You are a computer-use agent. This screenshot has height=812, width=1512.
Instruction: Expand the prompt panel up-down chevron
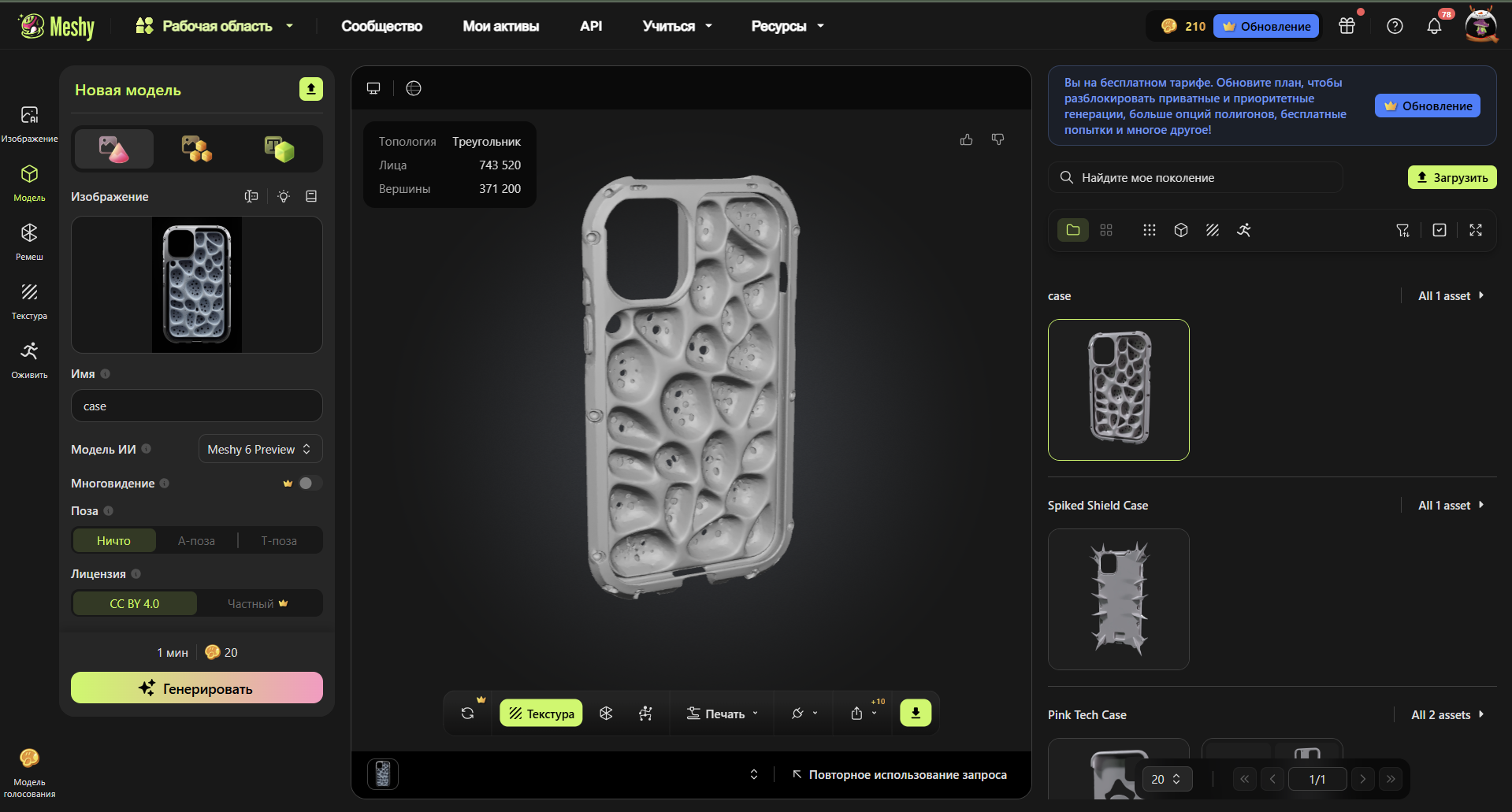coord(754,774)
